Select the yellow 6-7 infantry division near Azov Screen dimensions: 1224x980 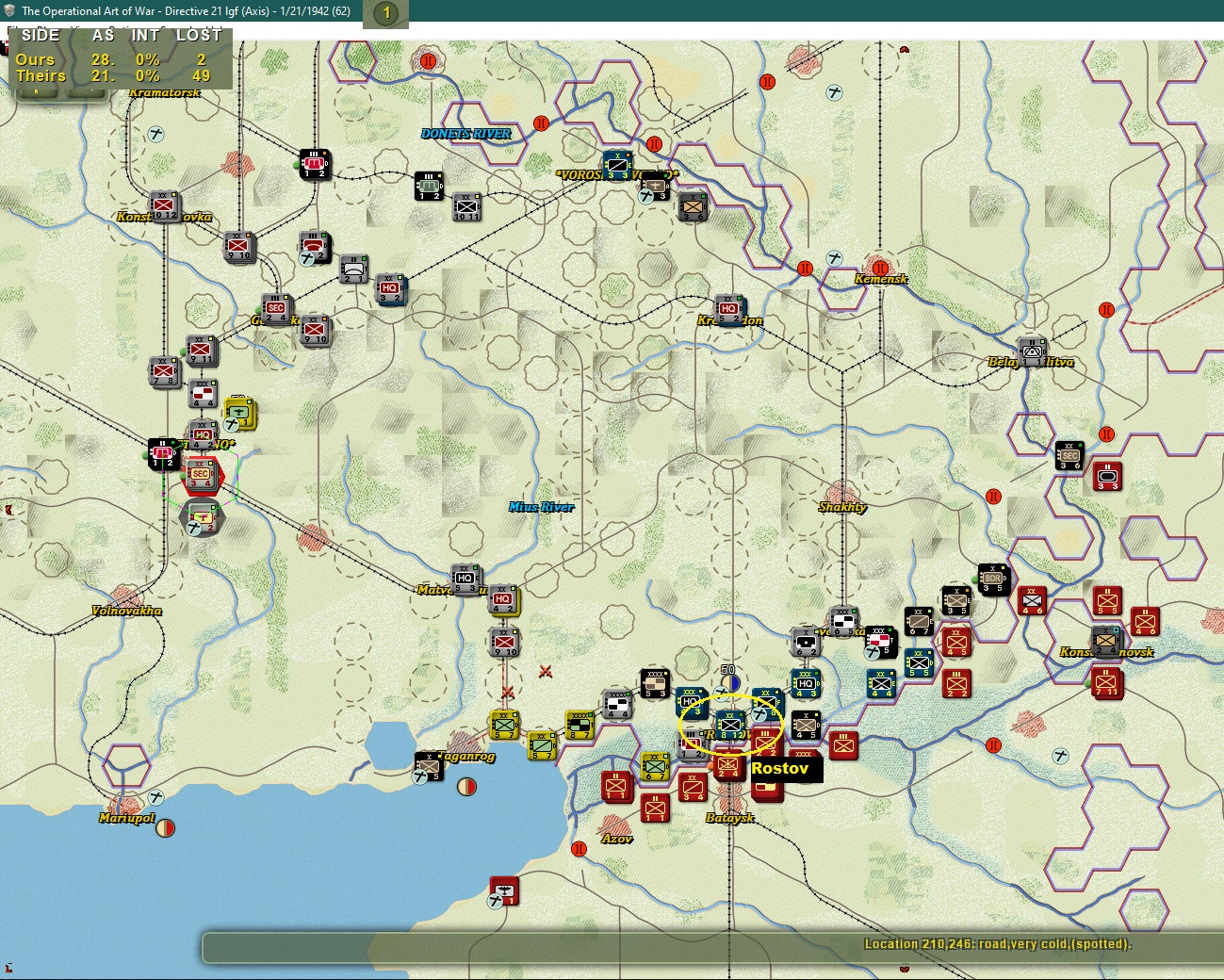click(655, 766)
